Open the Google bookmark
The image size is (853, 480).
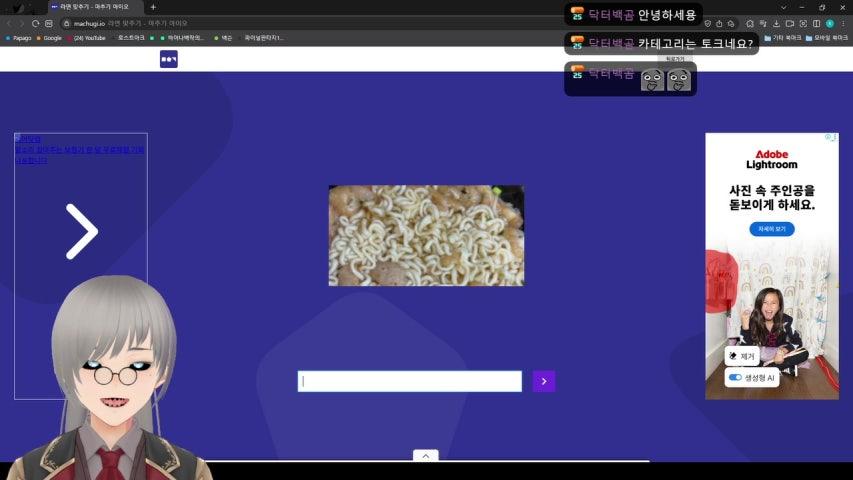[x=49, y=38]
